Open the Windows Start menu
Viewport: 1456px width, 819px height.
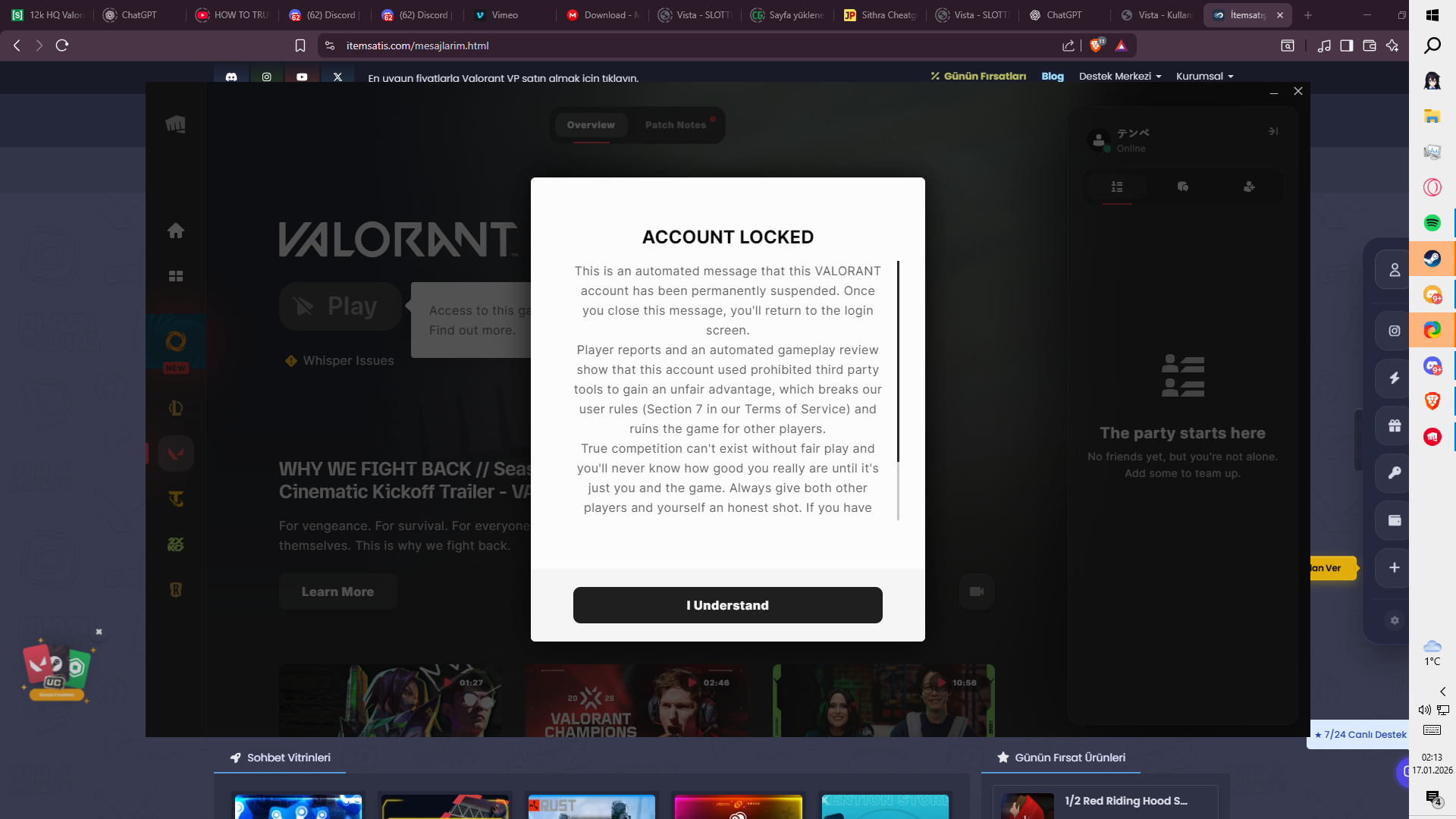[1432, 15]
